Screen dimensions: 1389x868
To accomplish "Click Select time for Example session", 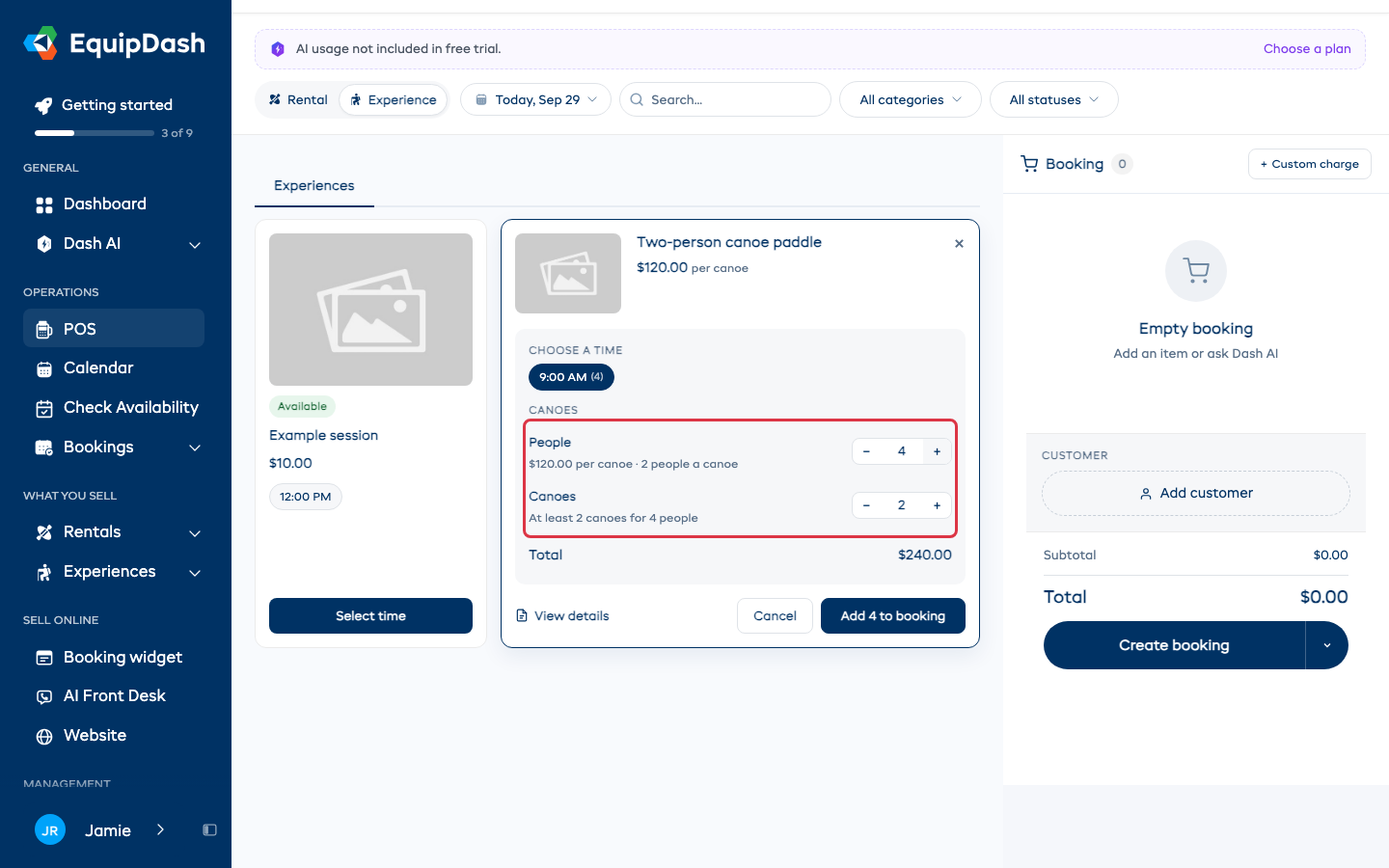I will click(370, 616).
